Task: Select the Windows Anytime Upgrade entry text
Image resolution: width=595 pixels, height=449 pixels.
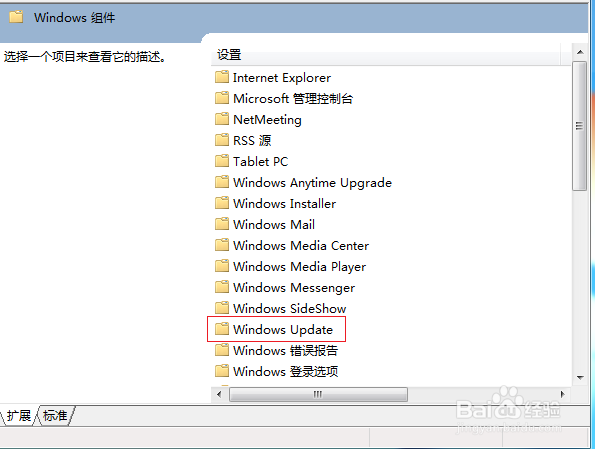Action: (312, 183)
